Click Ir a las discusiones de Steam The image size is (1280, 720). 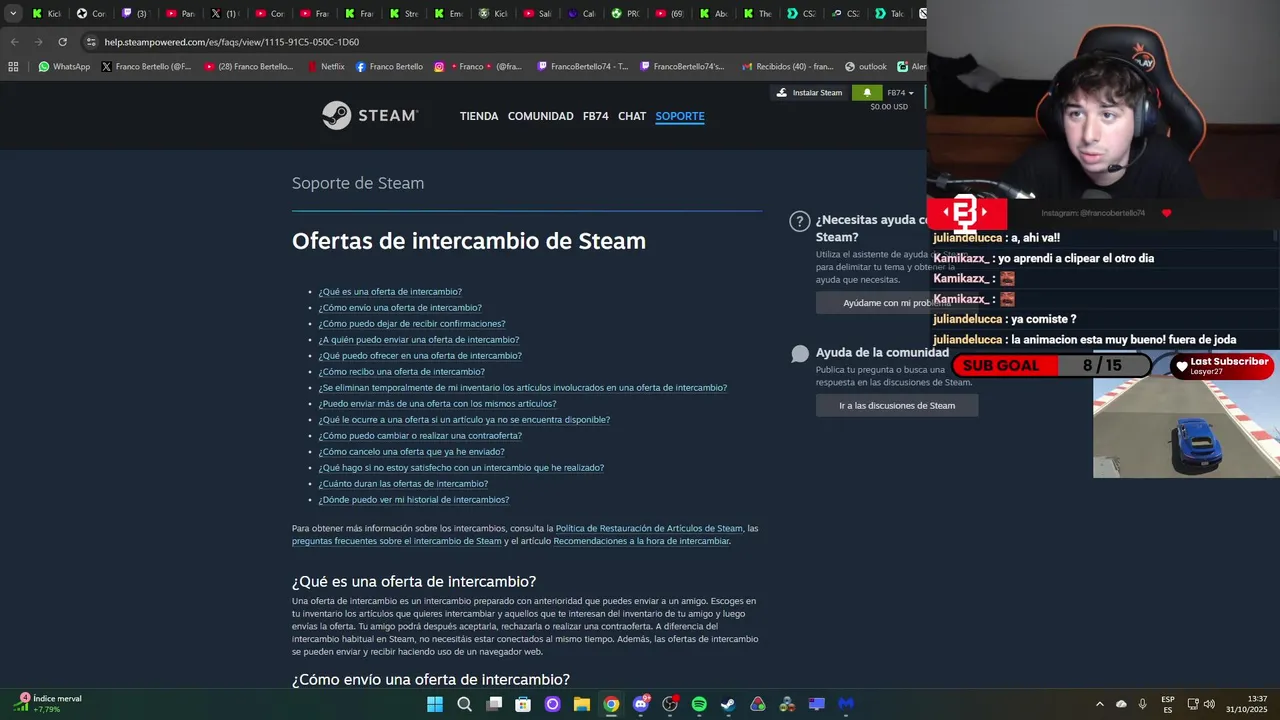(897, 405)
